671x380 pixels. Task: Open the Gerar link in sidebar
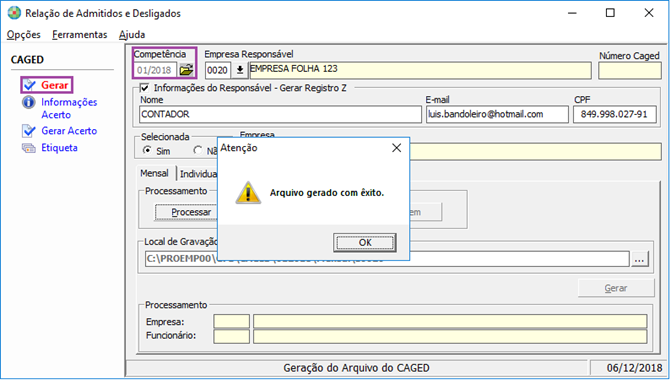click(x=55, y=85)
